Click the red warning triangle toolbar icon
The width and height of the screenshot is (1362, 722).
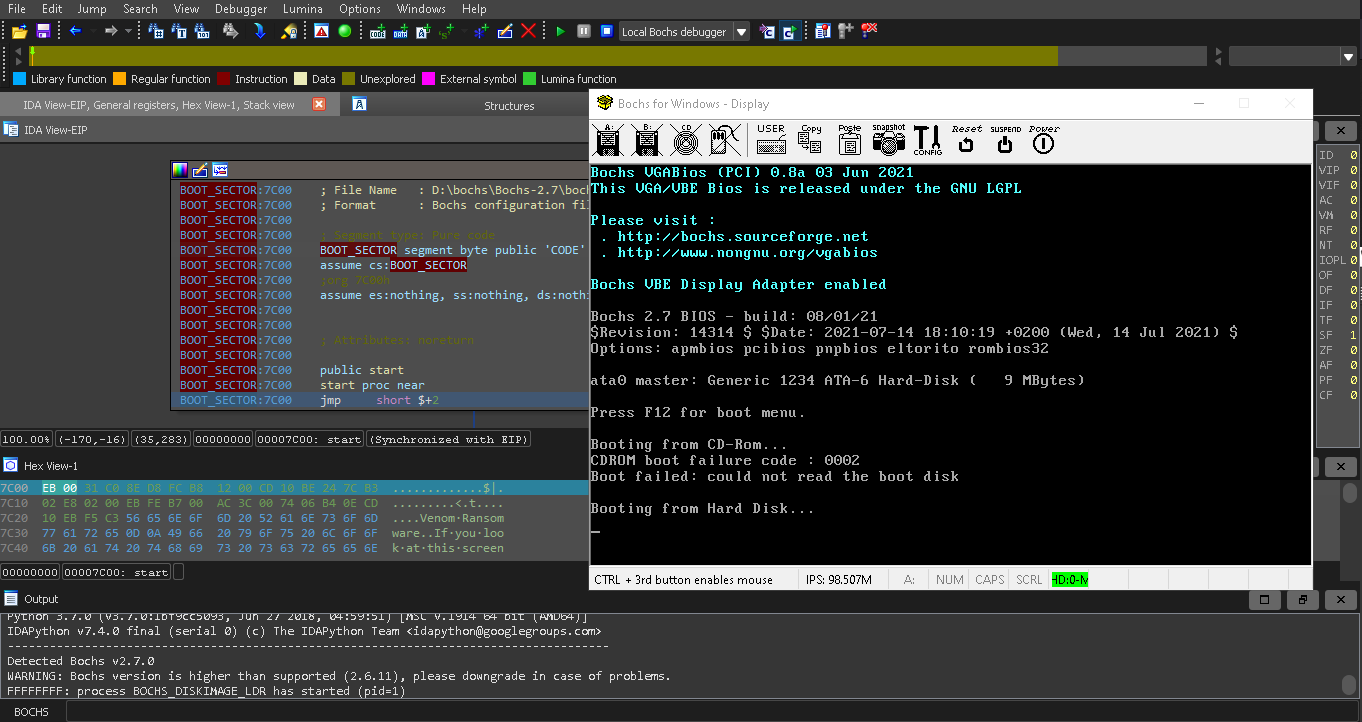coord(321,31)
